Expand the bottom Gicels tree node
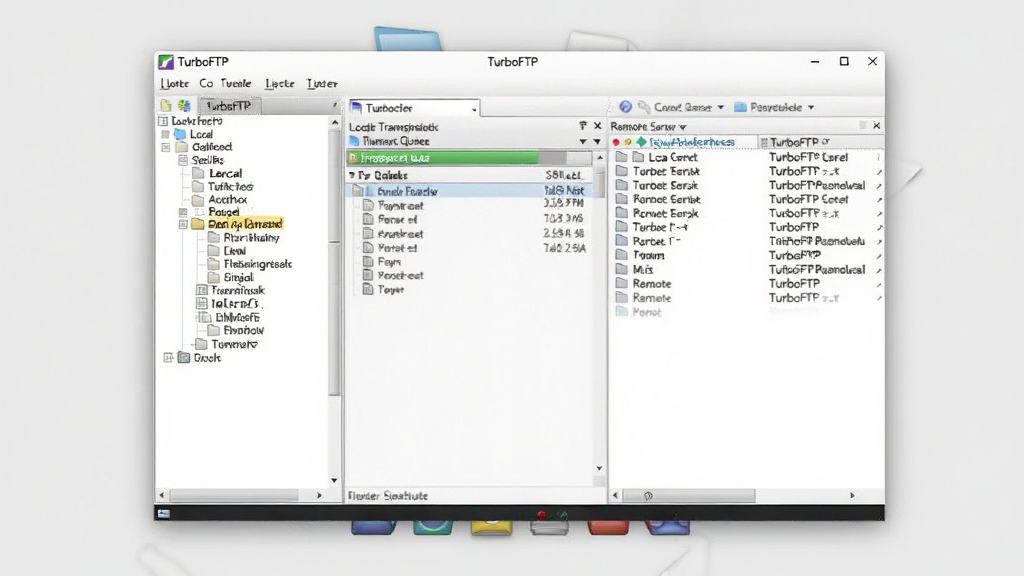 click(168, 358)
